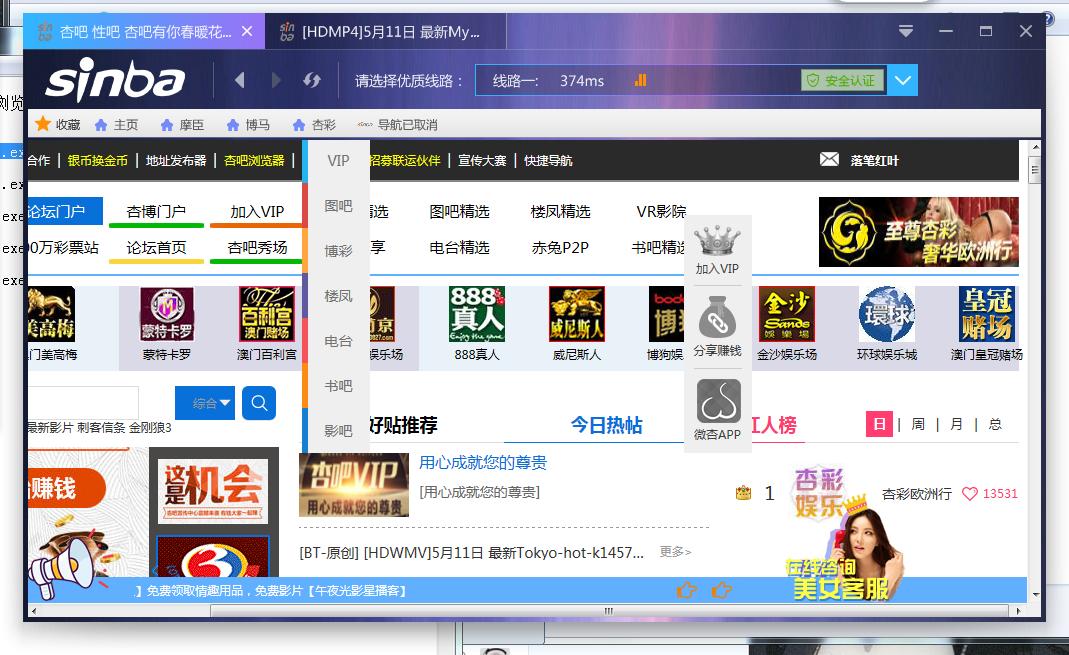Click the browser back arrow icon

(x=239, y=80)
